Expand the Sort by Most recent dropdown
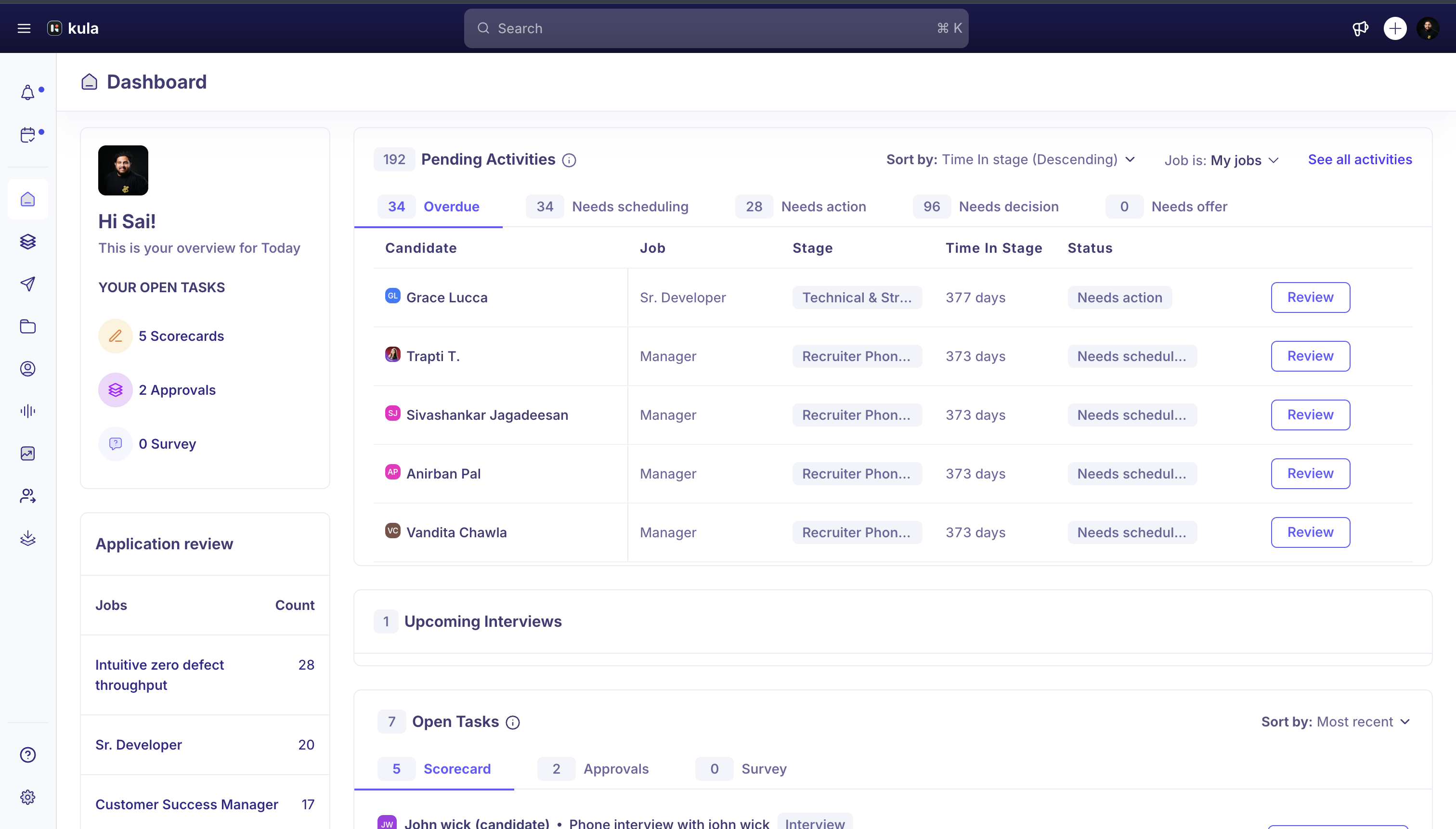Viewport: 1456px width, 829px height. tap(1335, 721)
